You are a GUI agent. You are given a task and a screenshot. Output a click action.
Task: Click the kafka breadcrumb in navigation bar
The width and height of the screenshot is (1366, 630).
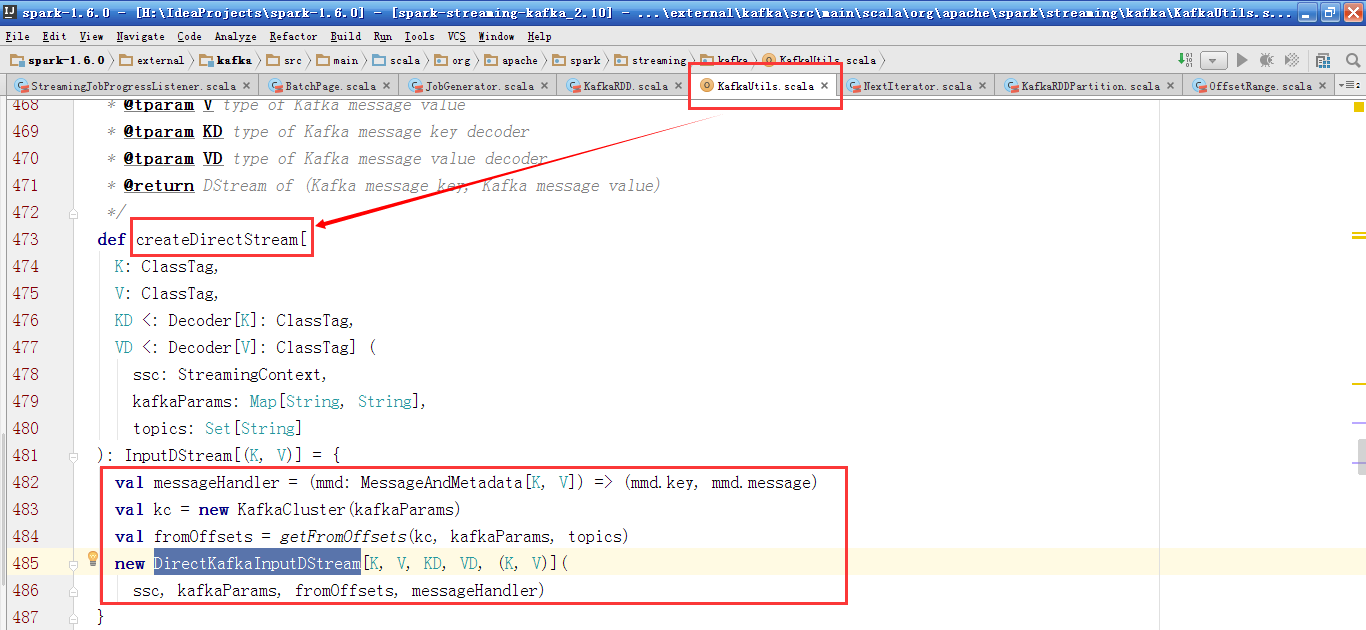point(233,60)
